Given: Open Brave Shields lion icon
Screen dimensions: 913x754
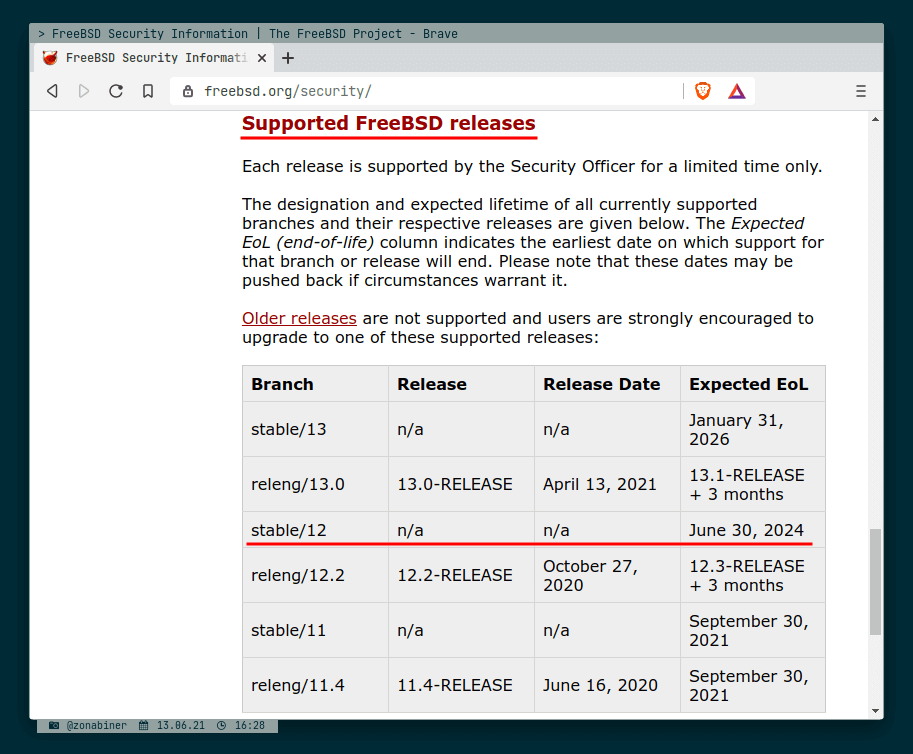Looking at the screenshot, I should coord(703,91).
